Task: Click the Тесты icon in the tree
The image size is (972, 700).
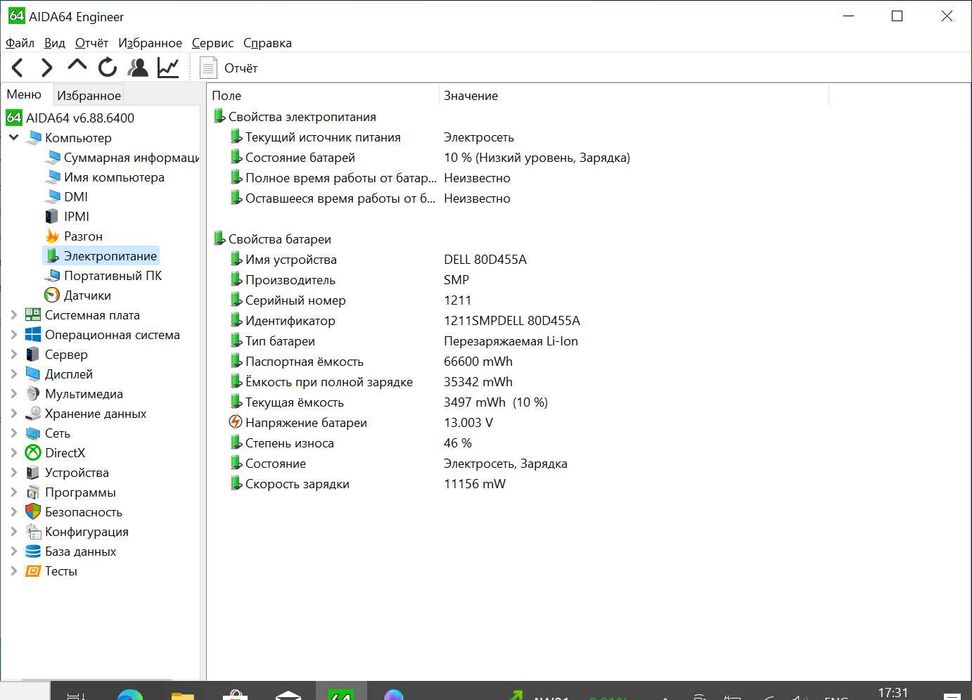Action: [33, 571]
